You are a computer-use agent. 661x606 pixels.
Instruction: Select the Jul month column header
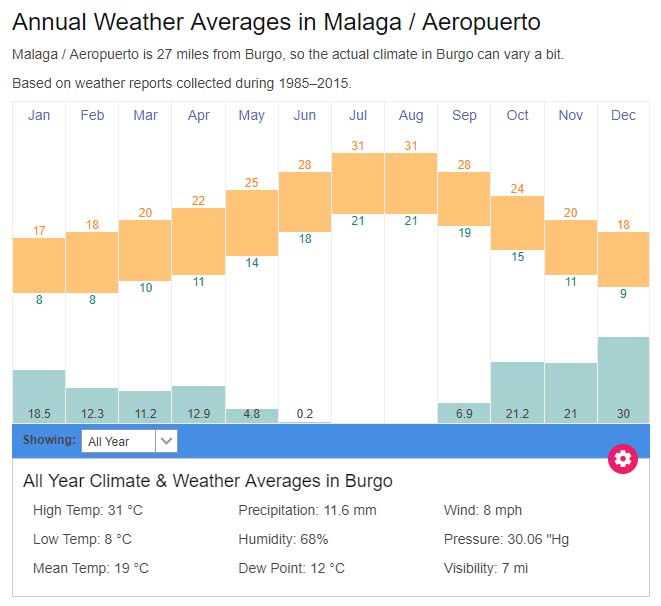click(x=358, y=115)
